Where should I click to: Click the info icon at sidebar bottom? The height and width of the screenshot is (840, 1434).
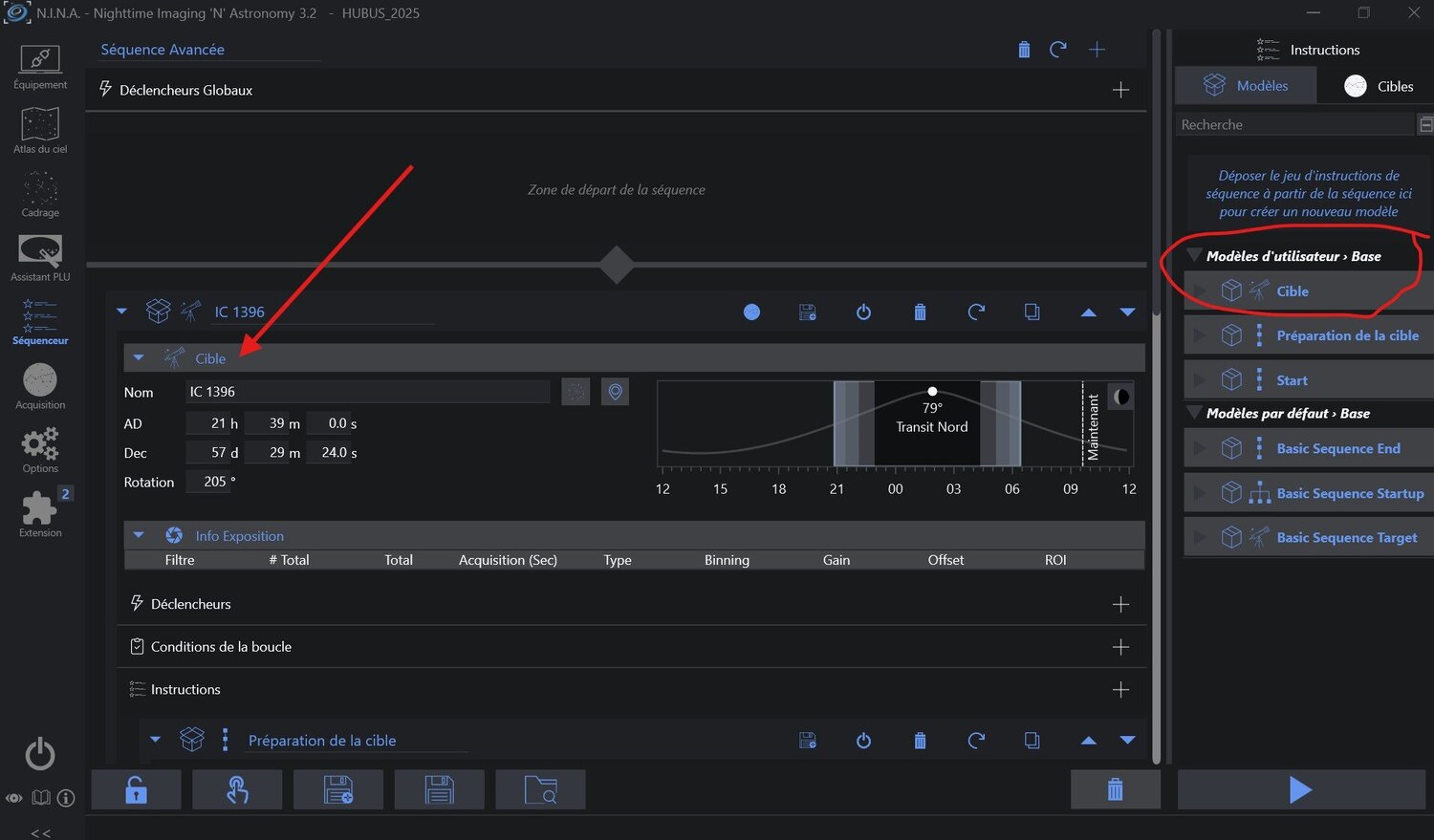[66, 798]
